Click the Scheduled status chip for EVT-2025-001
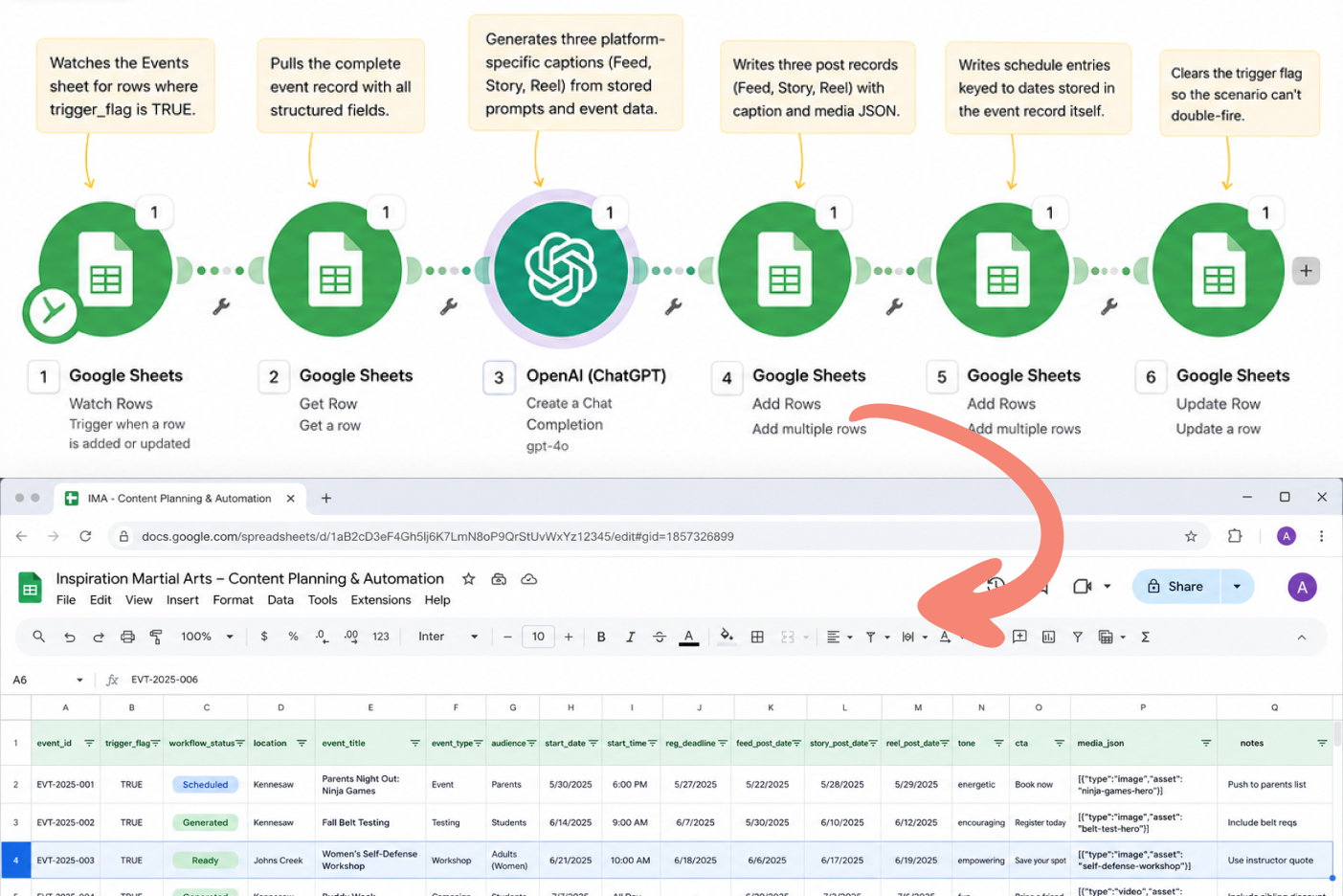1343x896 pixels. (206, 784)
